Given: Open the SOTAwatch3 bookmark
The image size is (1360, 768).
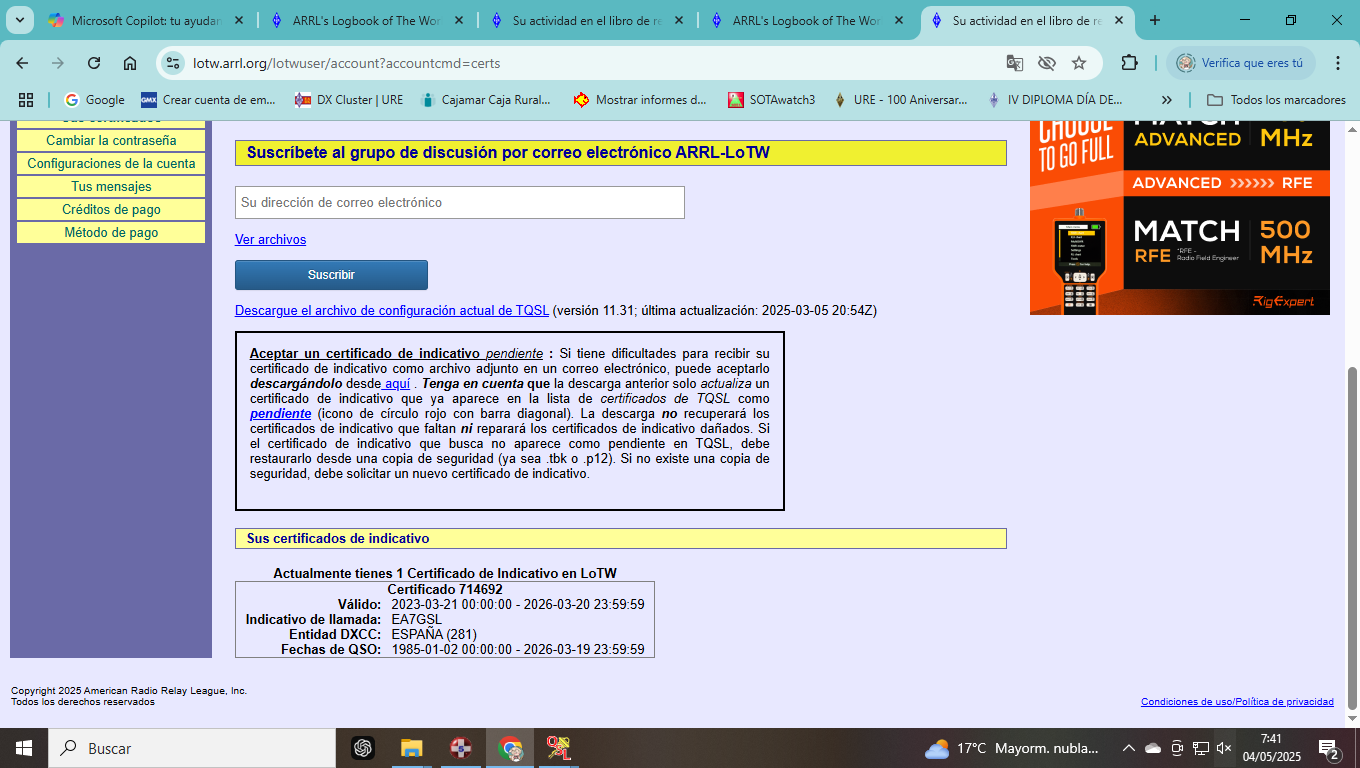Looking at the screenshot, I should pyautogui.click(x=771, y=99).
